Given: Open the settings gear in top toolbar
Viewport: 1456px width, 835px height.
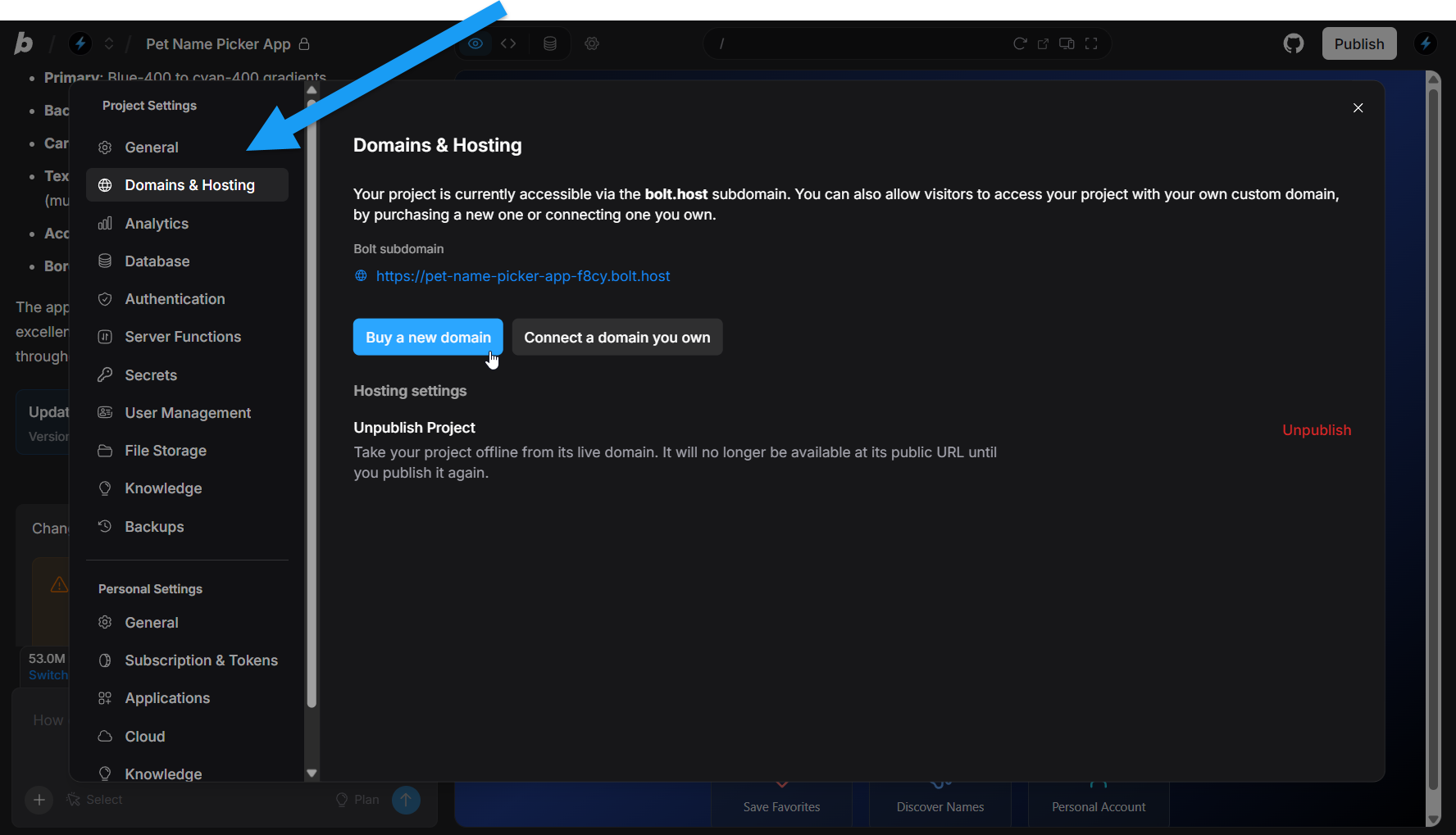Looking at the screenshot, I should click(592, 43).
